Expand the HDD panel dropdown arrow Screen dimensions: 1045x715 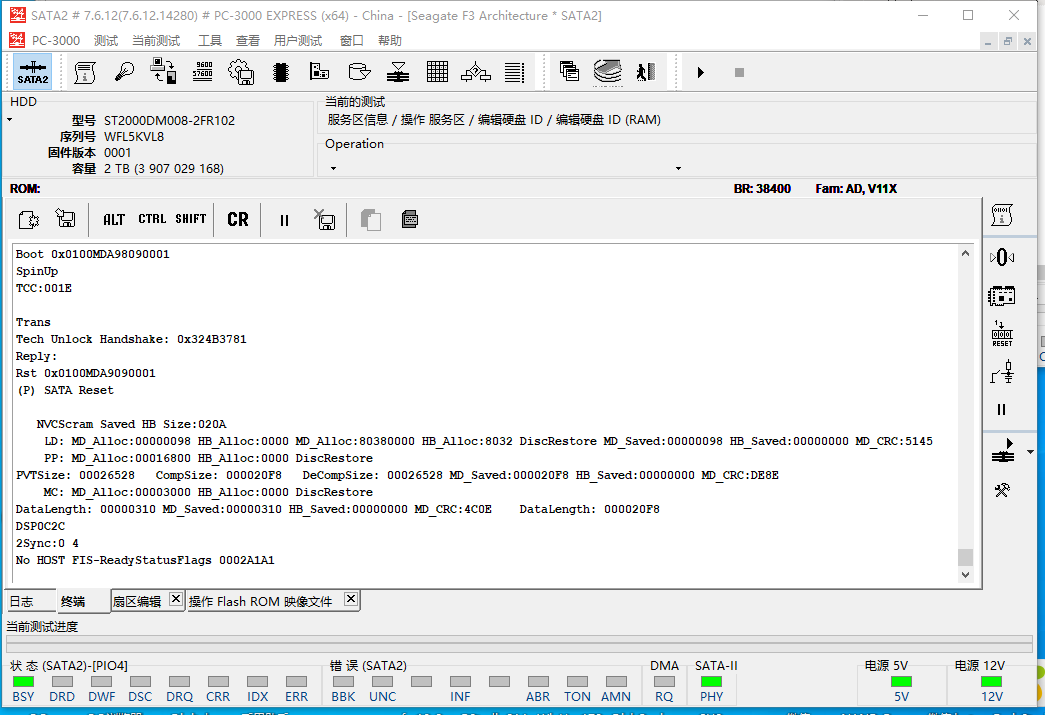10,120
